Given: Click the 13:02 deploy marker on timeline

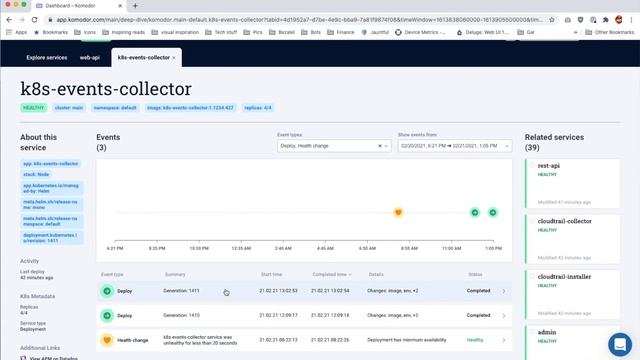Looking at the screenshot, I should click(493, 212).
